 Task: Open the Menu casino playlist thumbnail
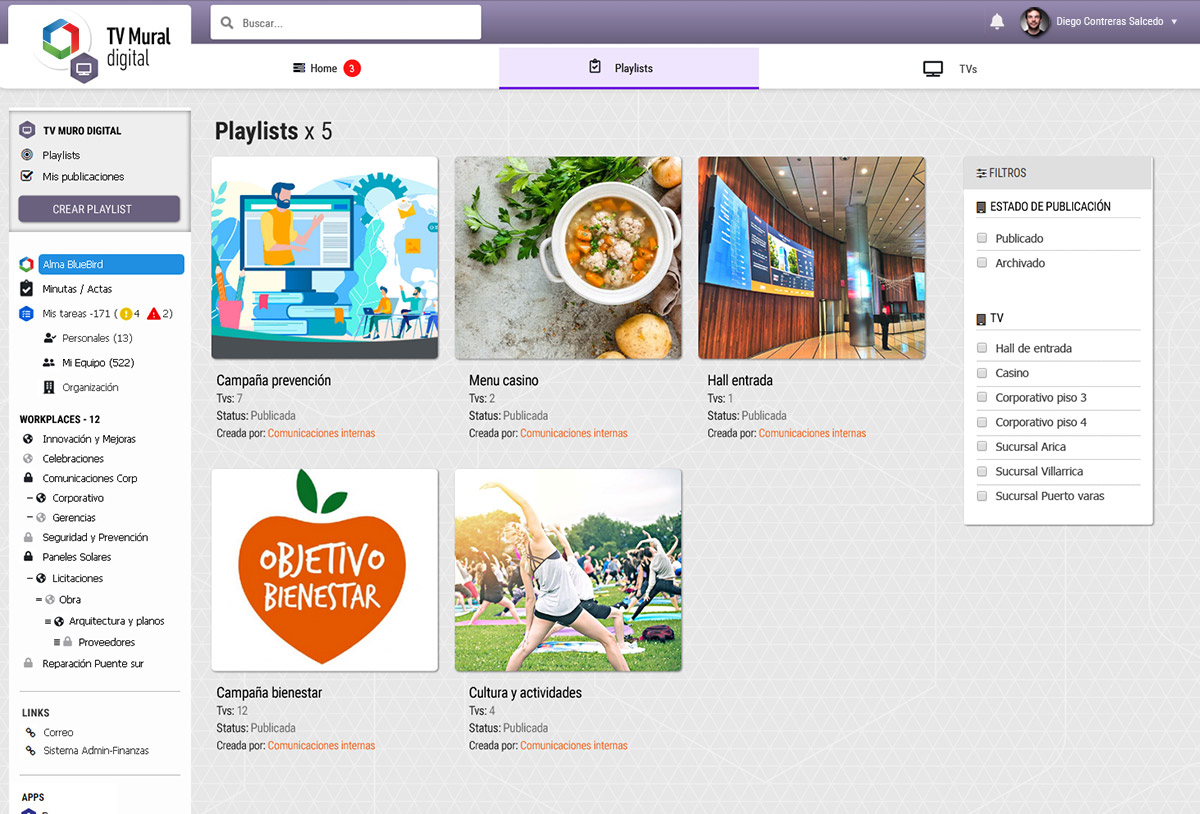(x=568, y=258)
